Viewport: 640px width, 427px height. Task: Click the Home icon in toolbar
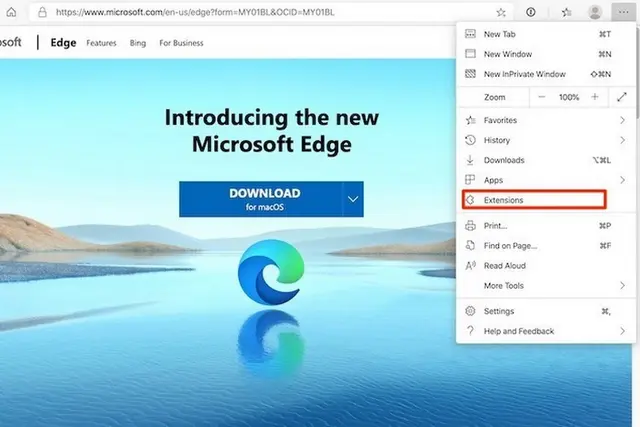(11, 12)
